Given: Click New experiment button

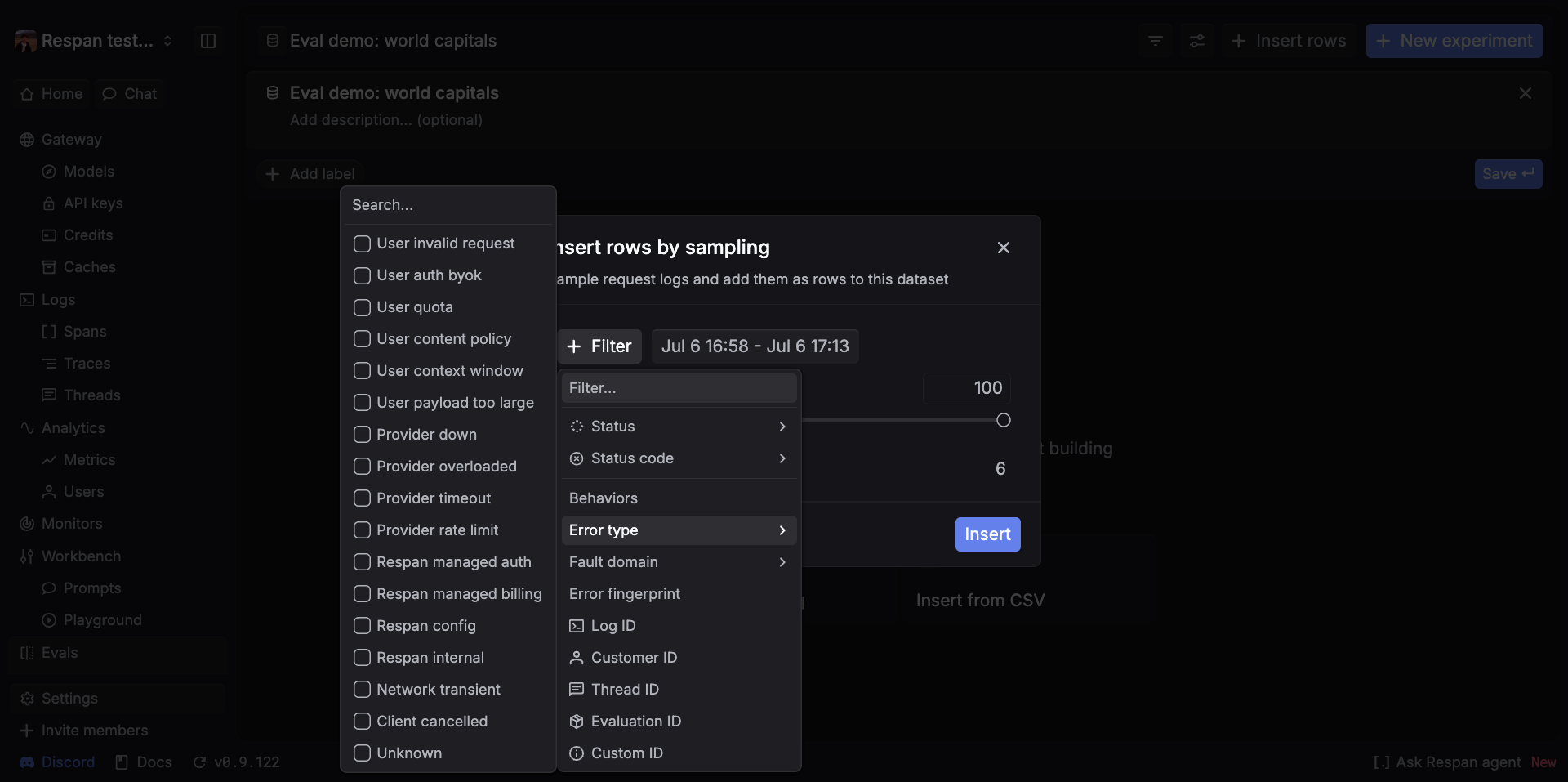Looking at the screenshot, I should pos(1454,41).
